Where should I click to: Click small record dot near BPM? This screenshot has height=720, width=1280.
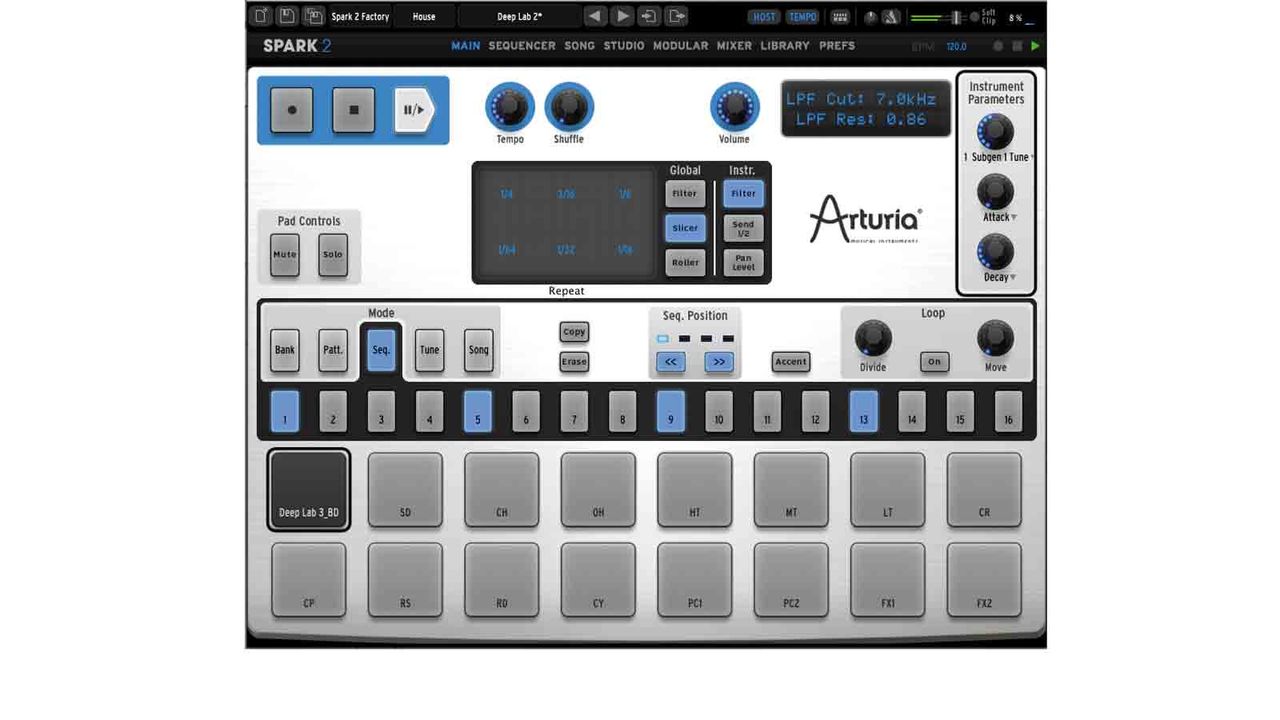click(998, 46)
